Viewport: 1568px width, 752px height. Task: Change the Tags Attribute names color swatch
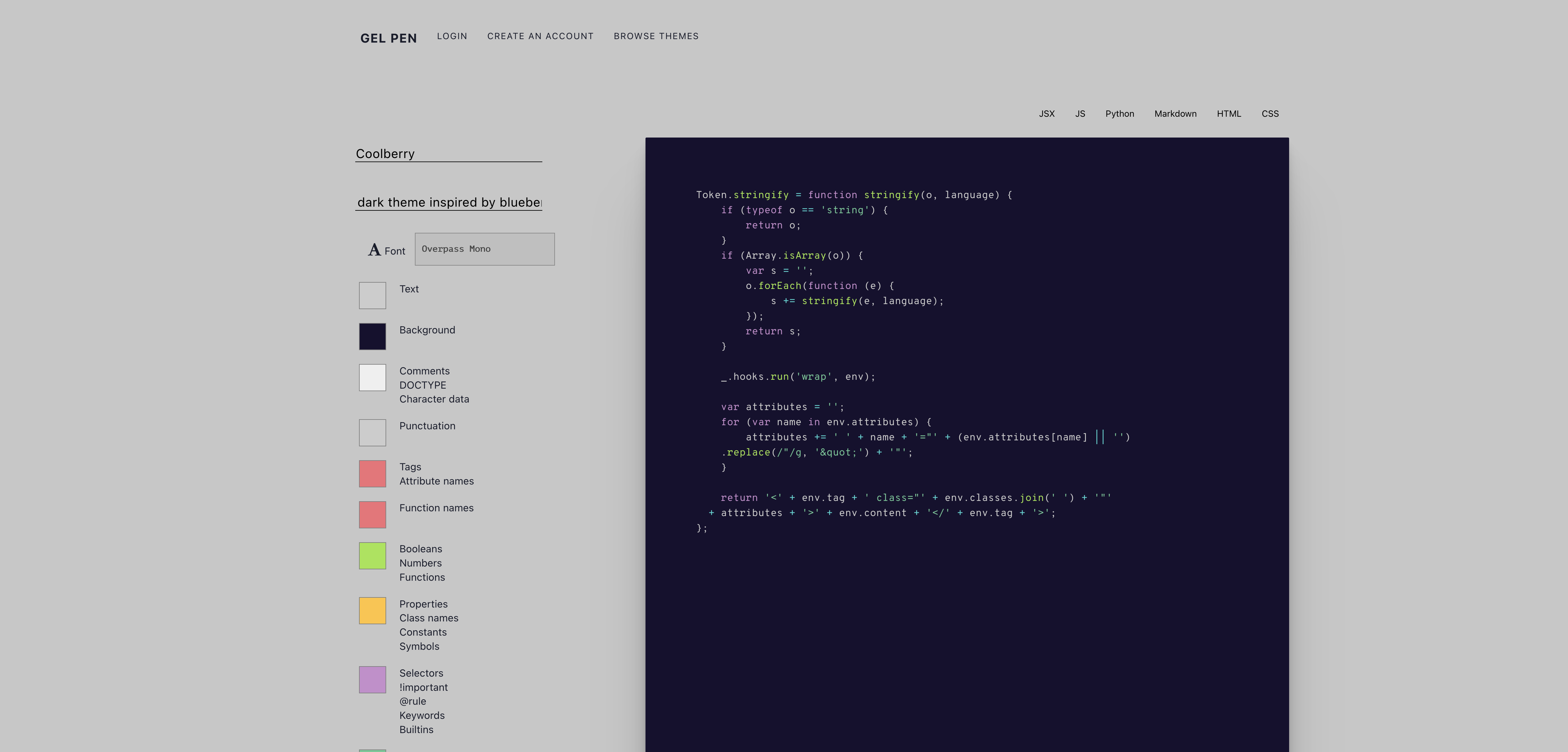point(373,473)
